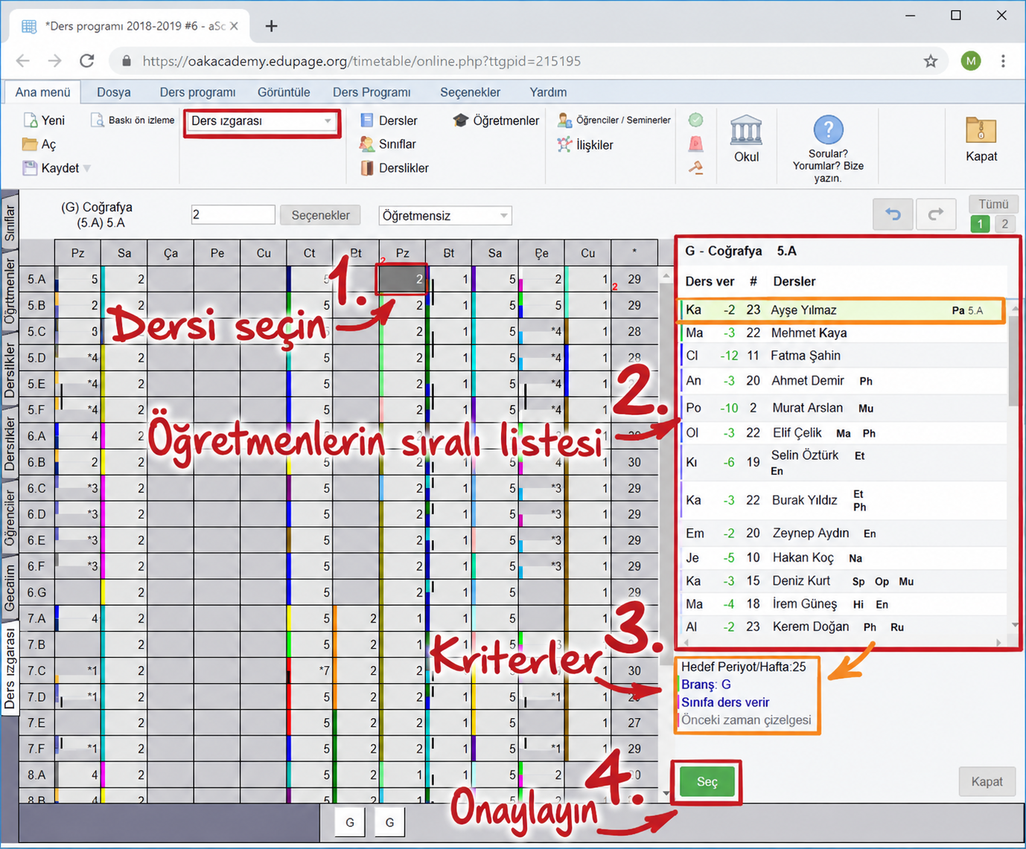Expand the Ders ızgarası dropdown
This screenshot has width=1026, height=849.
point(262,121)
